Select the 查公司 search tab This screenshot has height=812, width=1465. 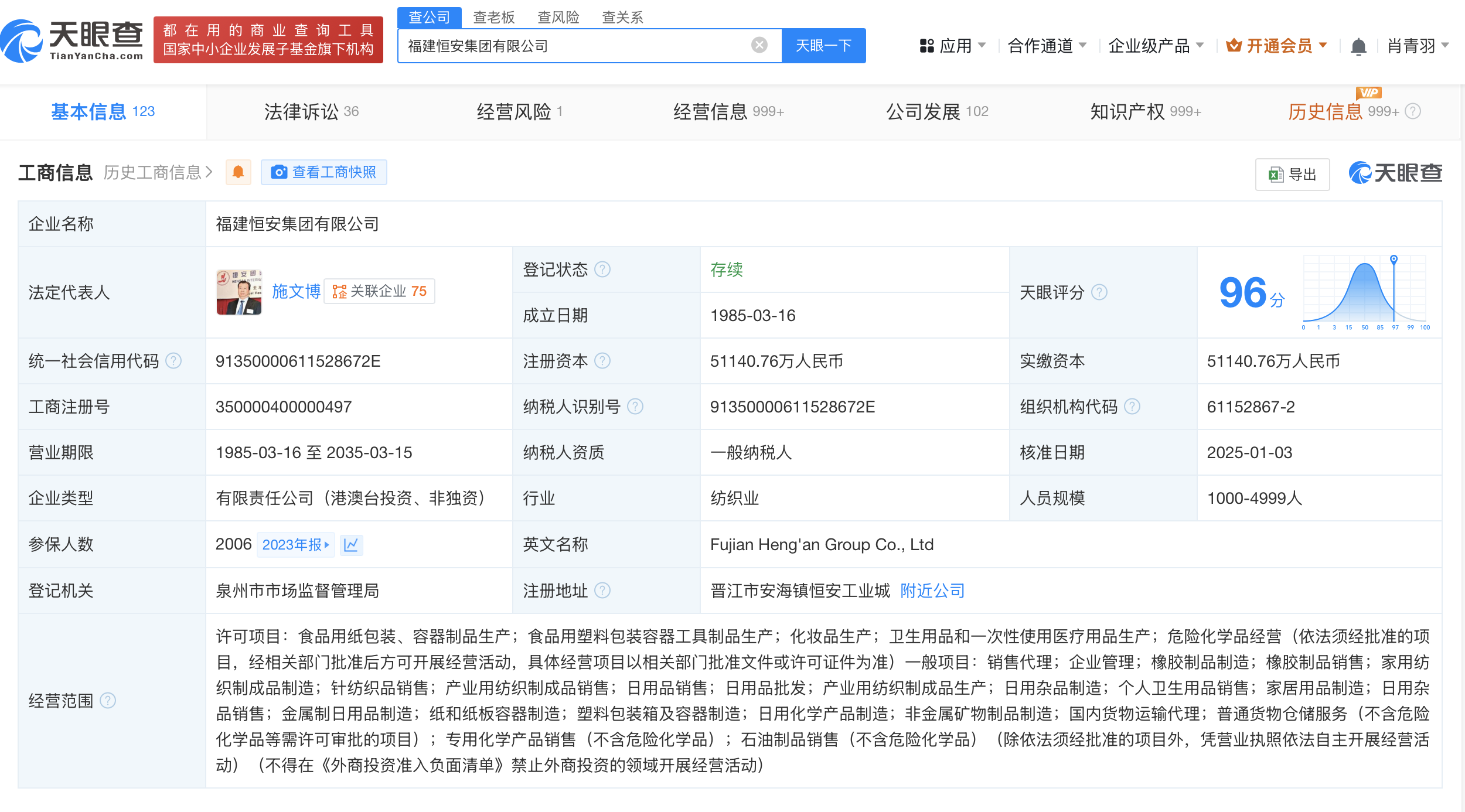pyautogui.click(x=430, y=17)
